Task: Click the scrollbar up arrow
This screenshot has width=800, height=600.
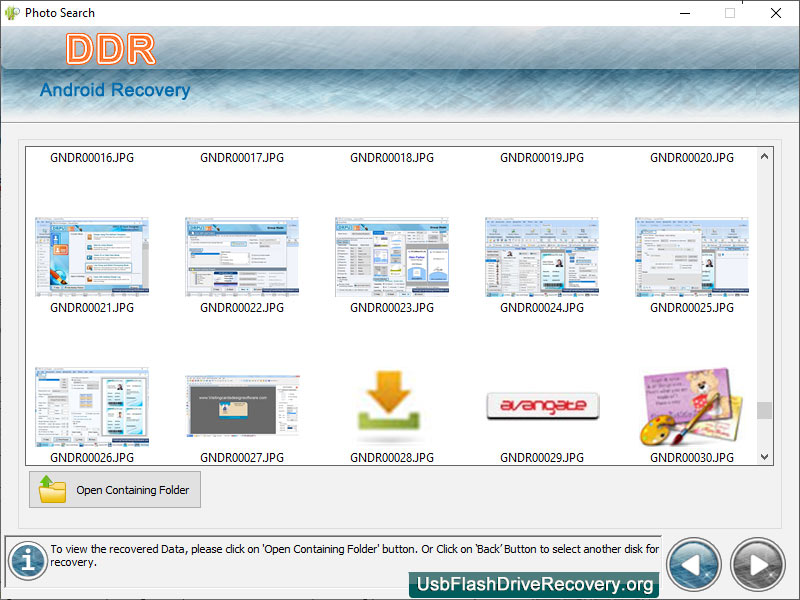Action: 764,156
